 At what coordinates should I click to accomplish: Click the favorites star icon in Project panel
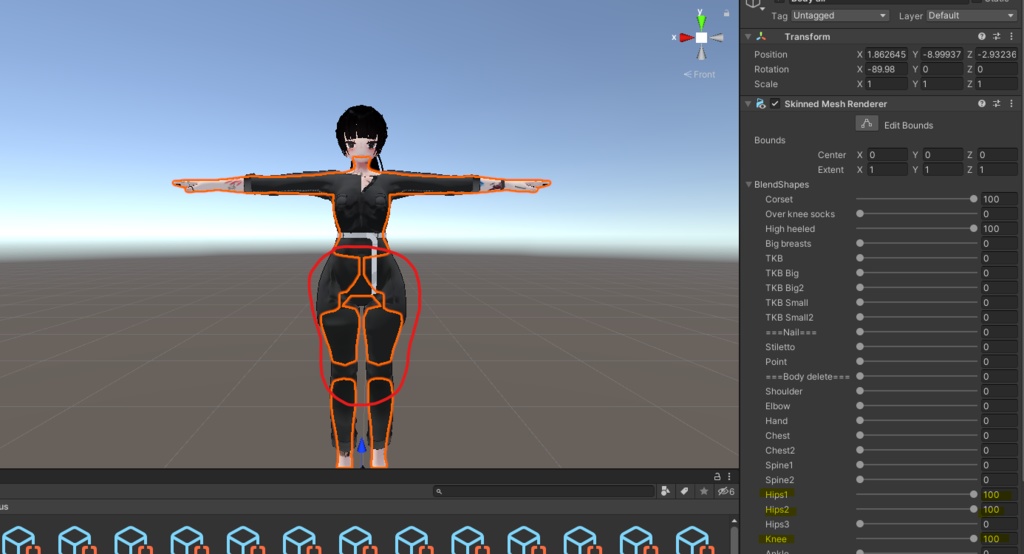point(704,491)
